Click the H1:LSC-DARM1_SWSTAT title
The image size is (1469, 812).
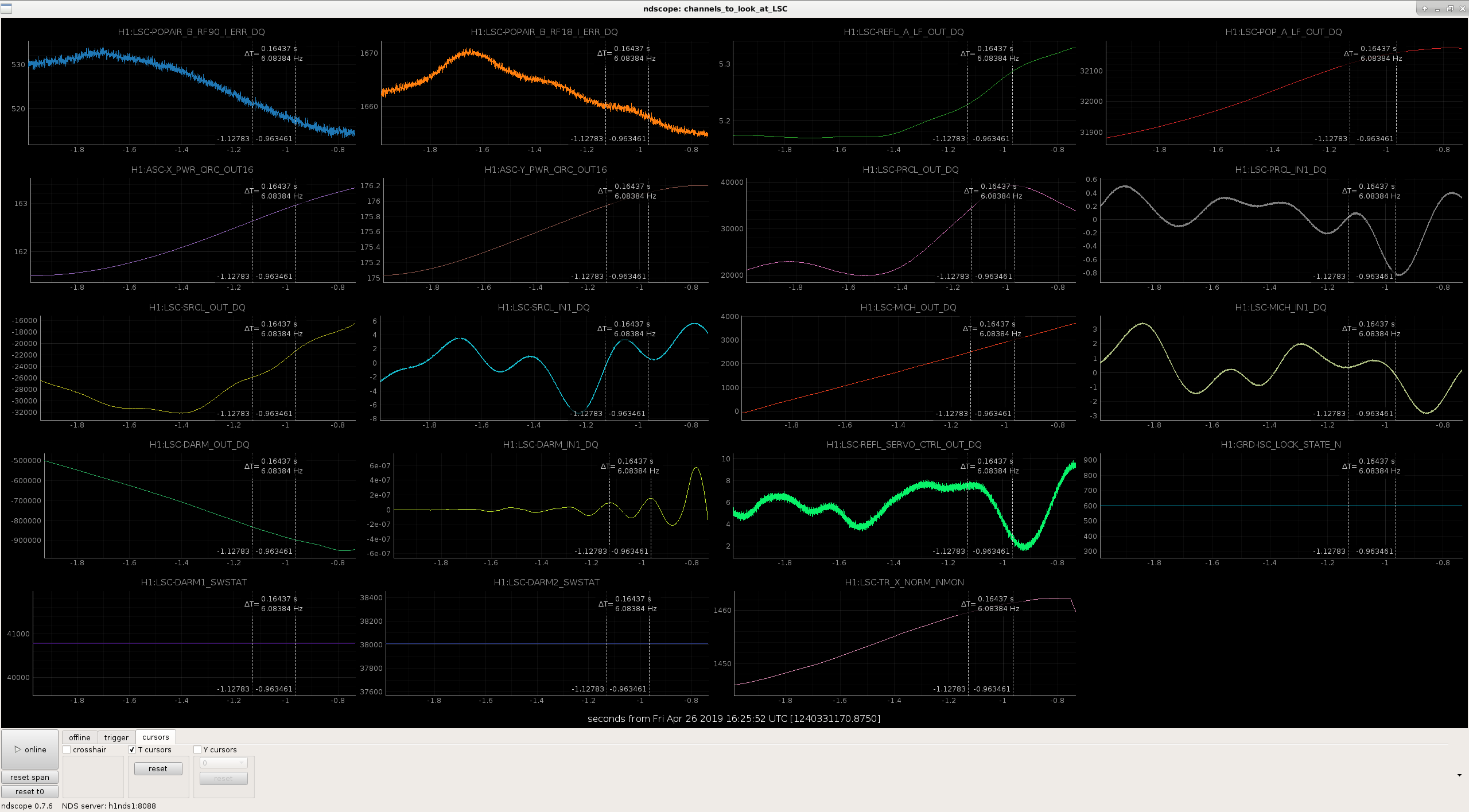pyautogui.click(x=194, y=582)
